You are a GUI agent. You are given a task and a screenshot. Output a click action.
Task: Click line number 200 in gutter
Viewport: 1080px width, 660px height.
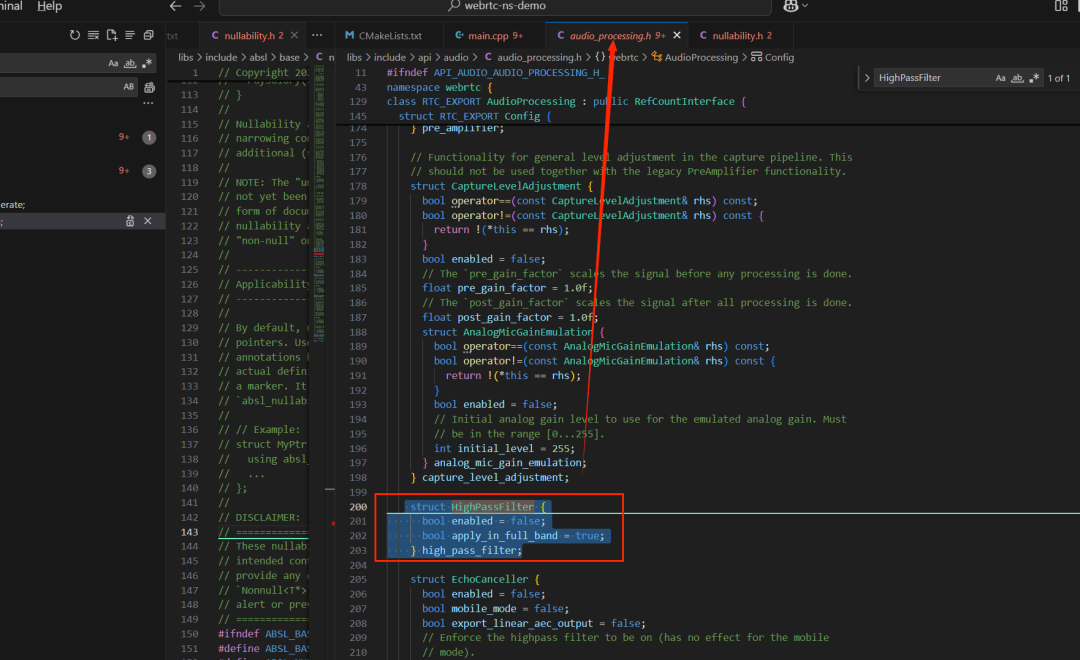[x=358, y=506]
